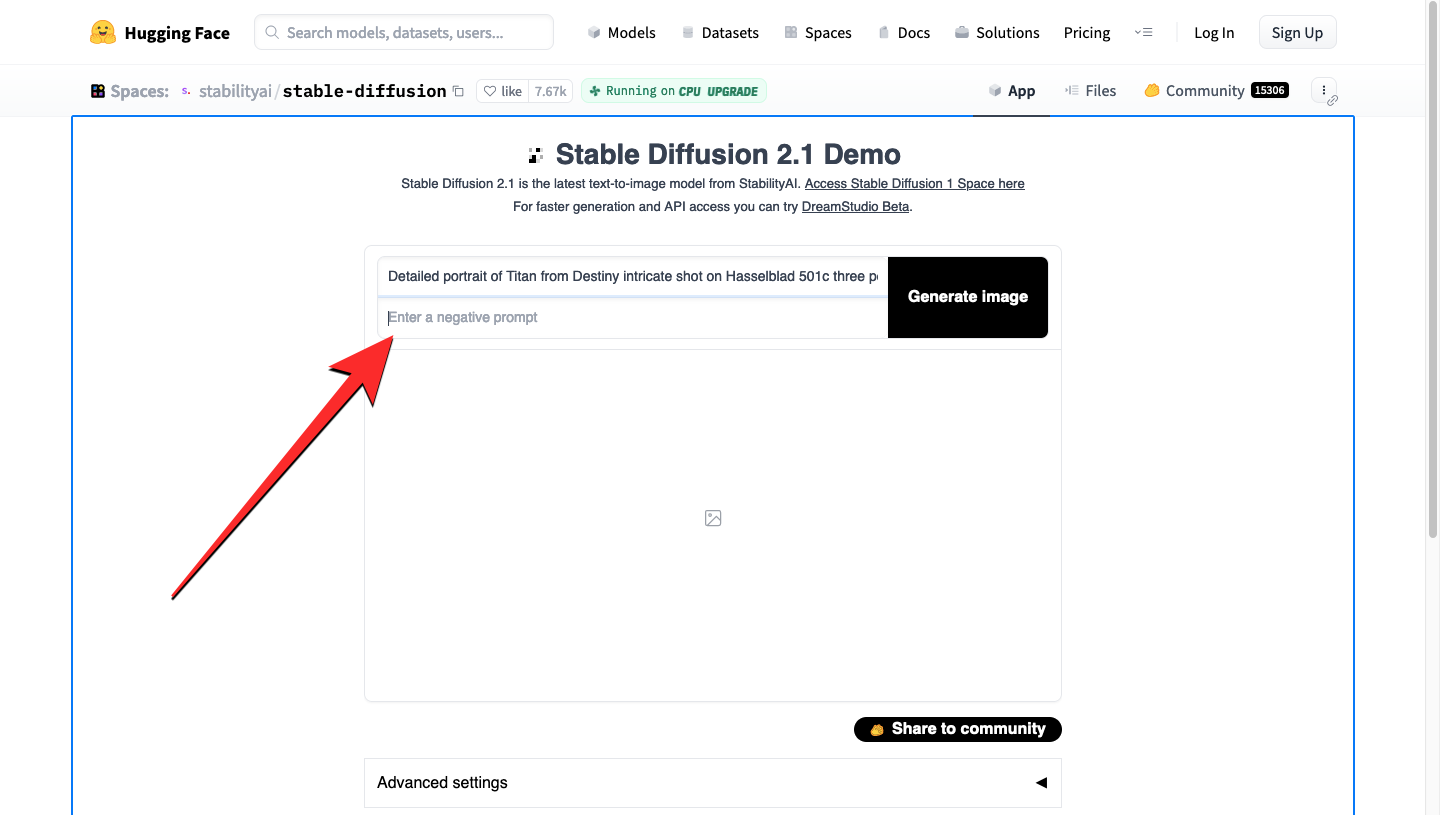
Task: Expand the Advanced settings section
Action: (712, 782)
